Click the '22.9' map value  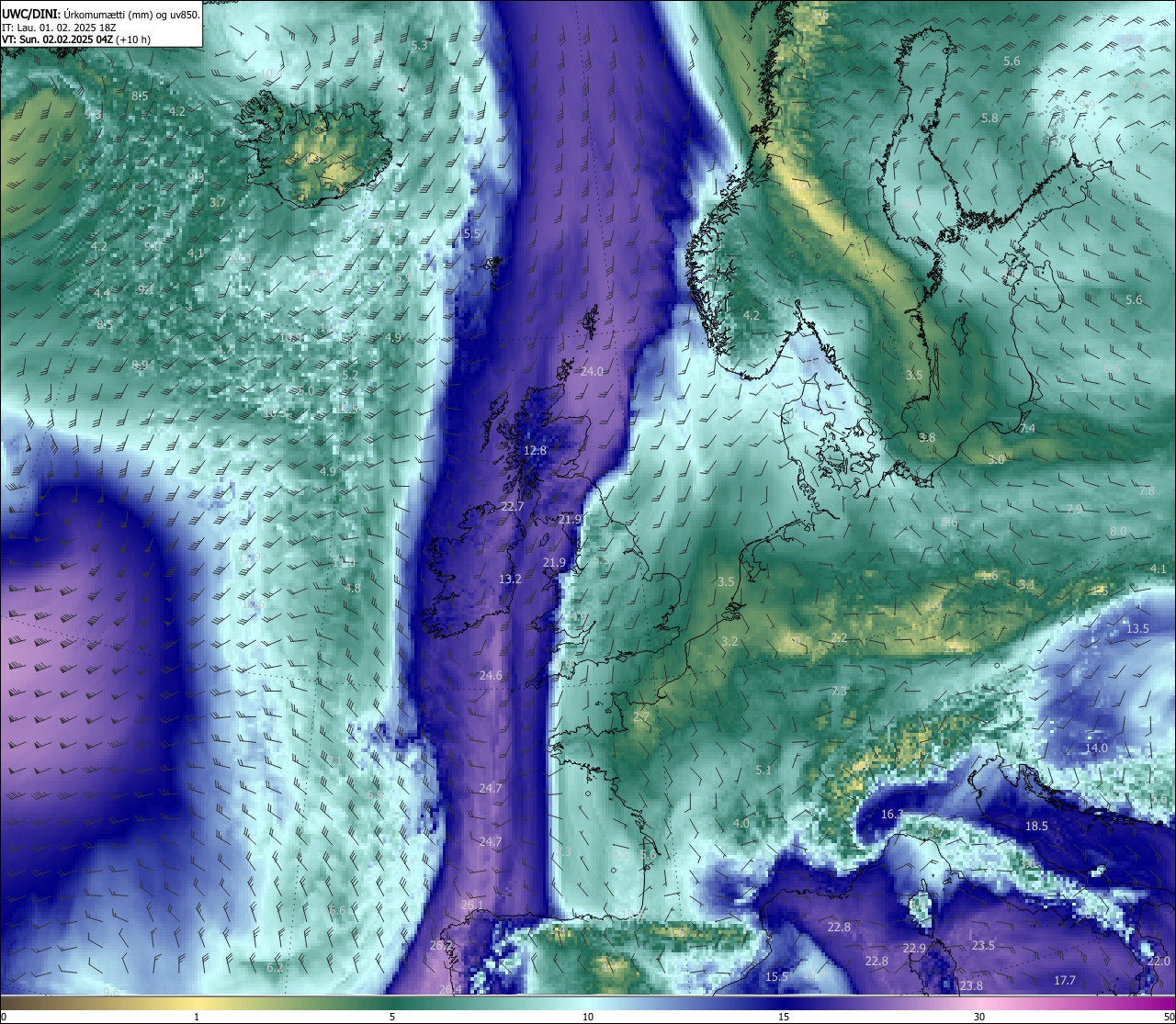(x=914, y=948)
